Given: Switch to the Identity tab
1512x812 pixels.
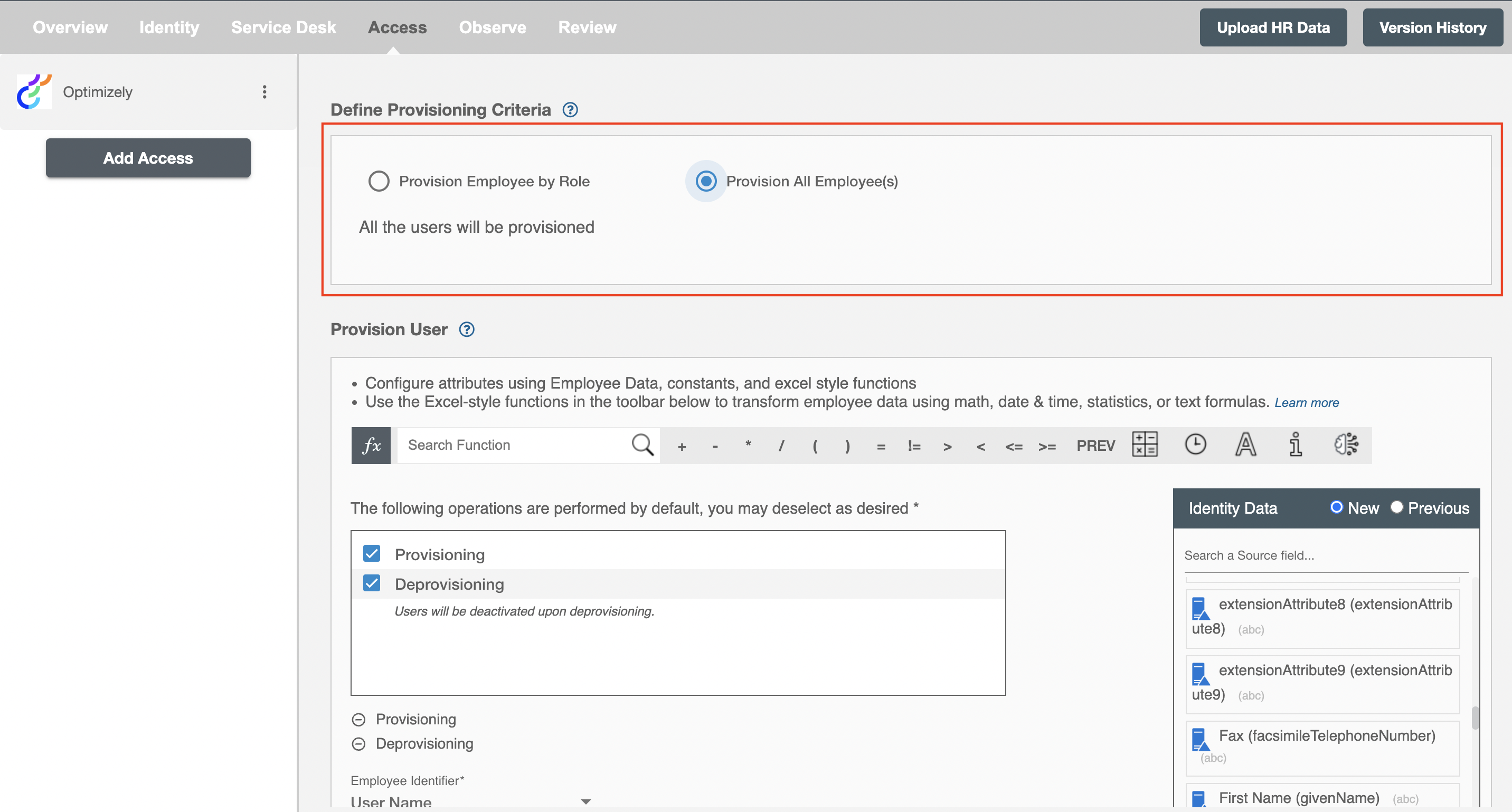Looking at the screenshot, I should 169,27.
